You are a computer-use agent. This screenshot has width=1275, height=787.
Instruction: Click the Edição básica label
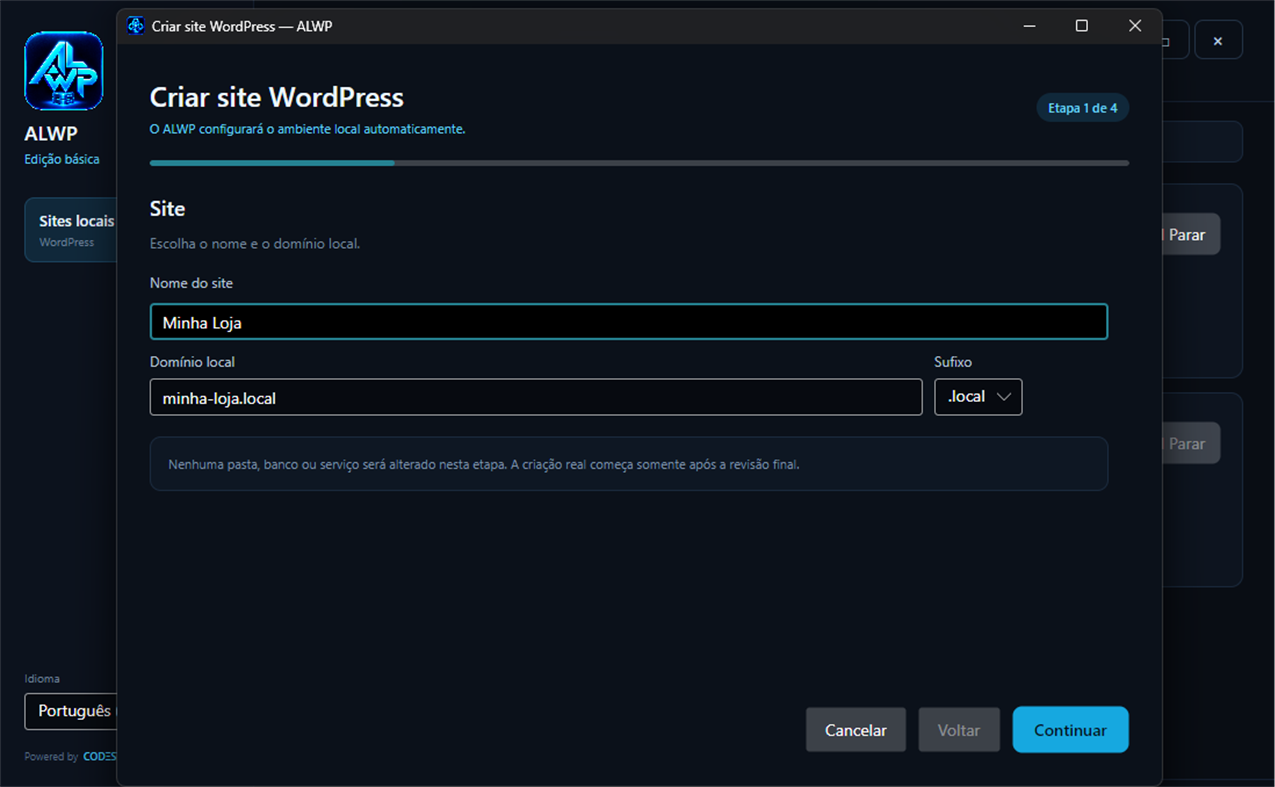(x=62, y=159)
